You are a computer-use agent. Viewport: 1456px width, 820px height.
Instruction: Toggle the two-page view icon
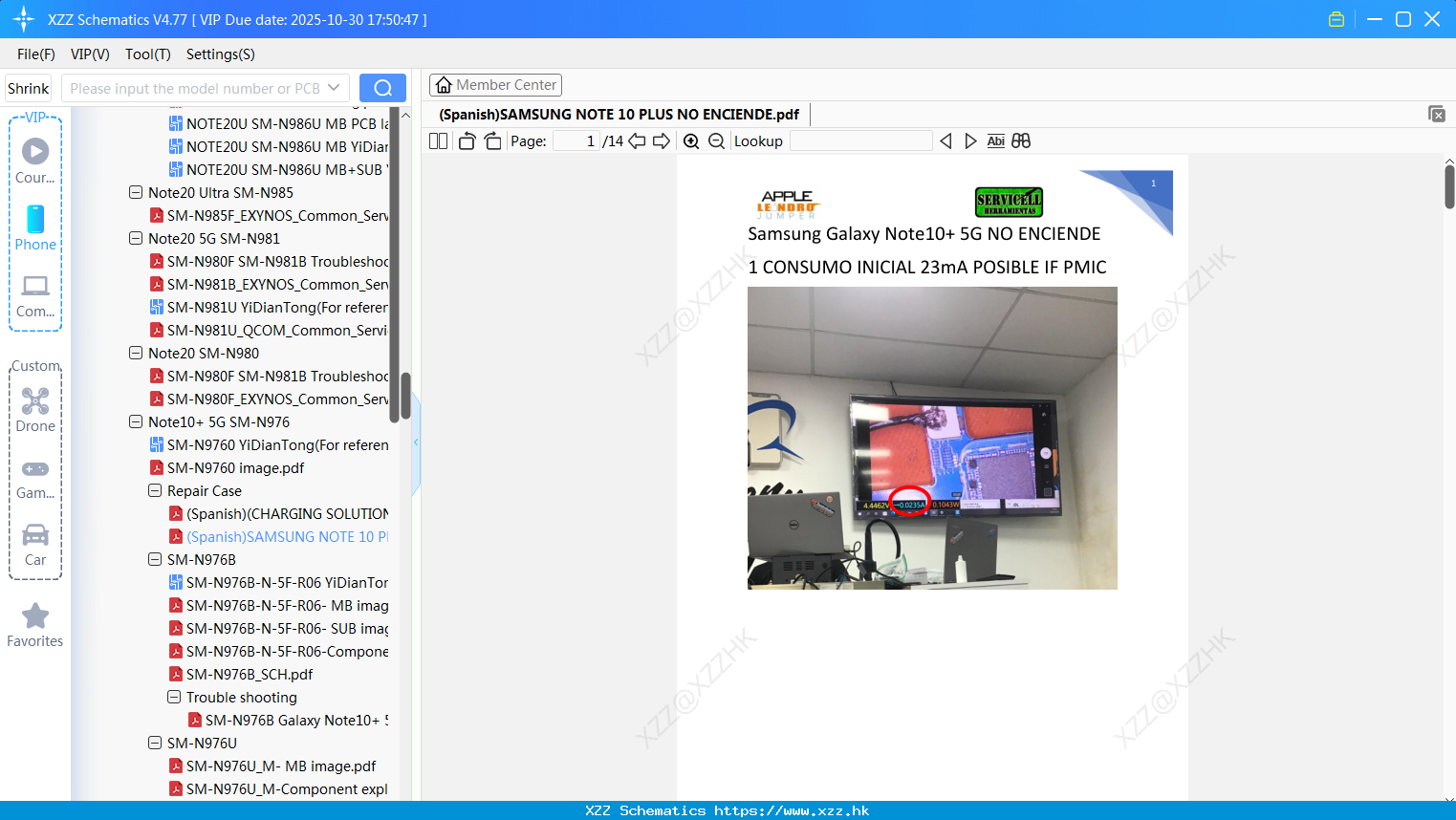[439, 140]
